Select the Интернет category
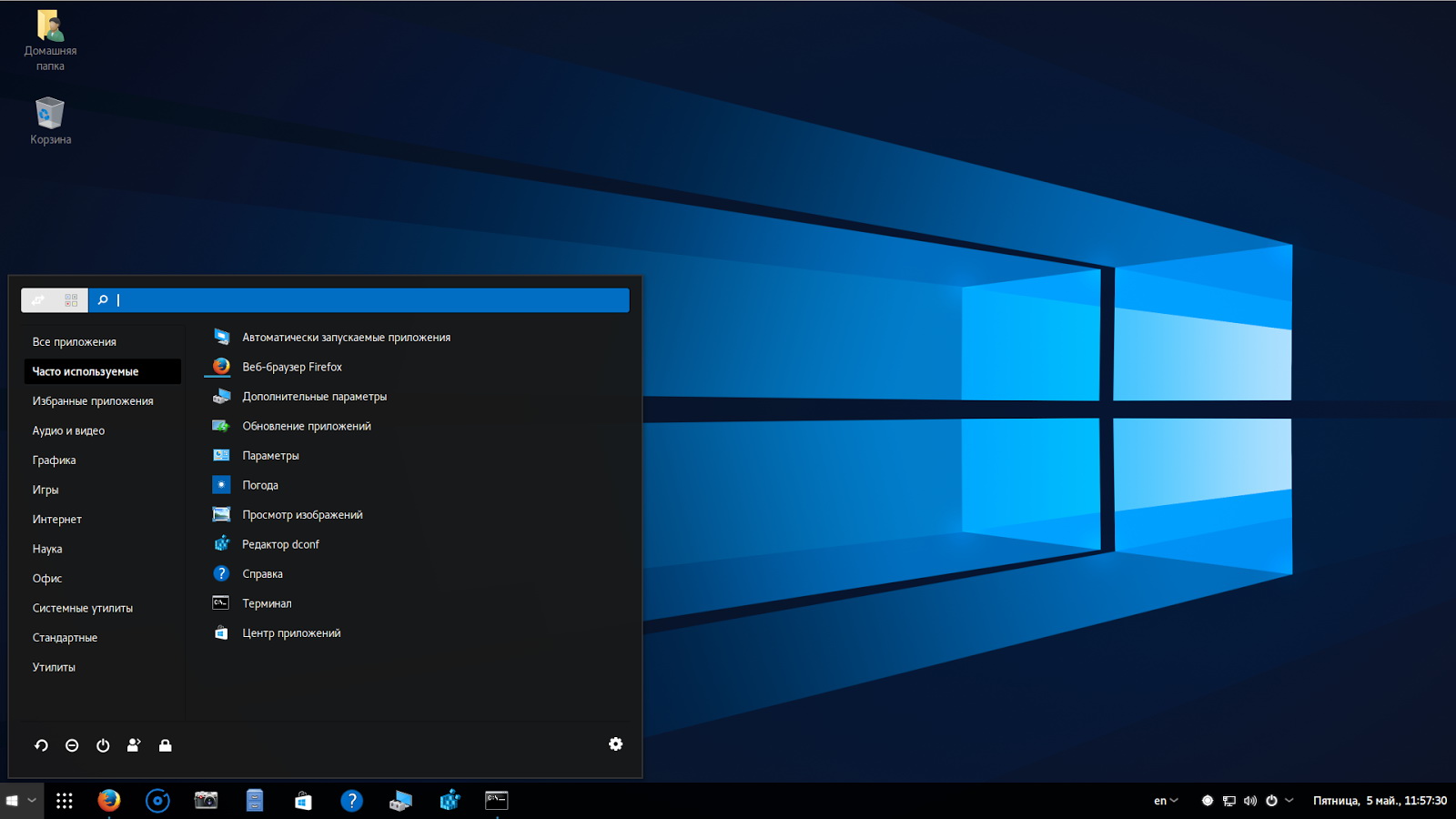The height and width of the screenshot is (819, 1456). coord(57,520)
